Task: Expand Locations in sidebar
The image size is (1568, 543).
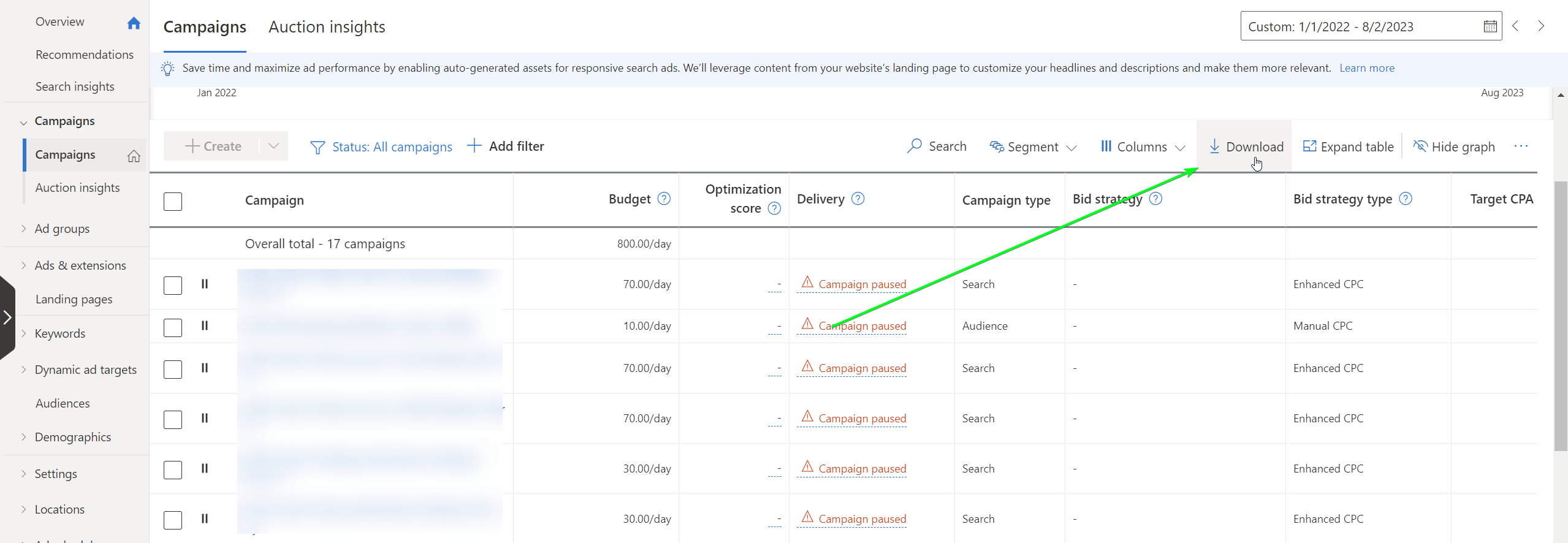Action: (x=24, y=509)
